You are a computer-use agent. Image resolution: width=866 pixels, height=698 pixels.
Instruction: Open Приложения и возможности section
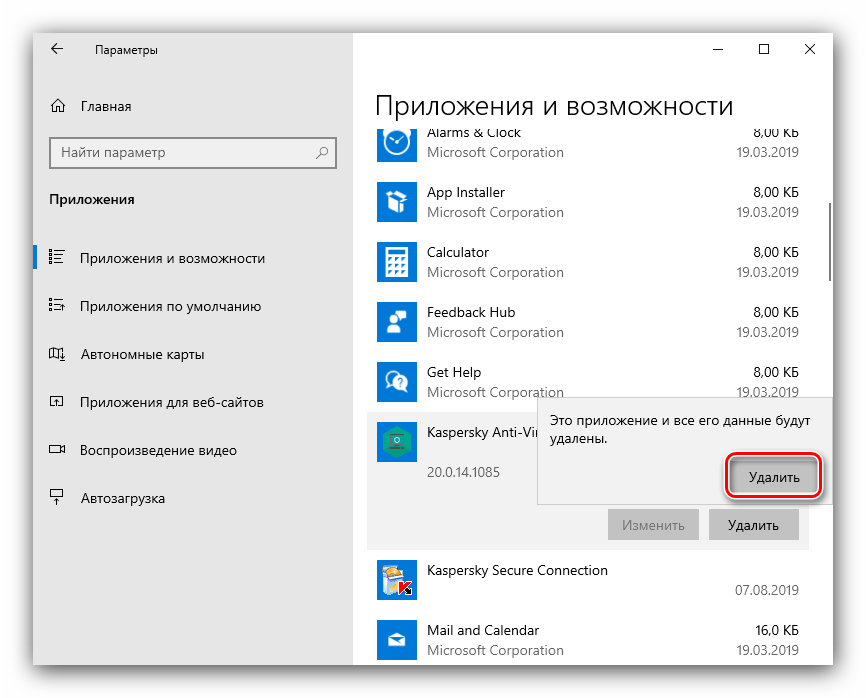click(x=172, y=258)
